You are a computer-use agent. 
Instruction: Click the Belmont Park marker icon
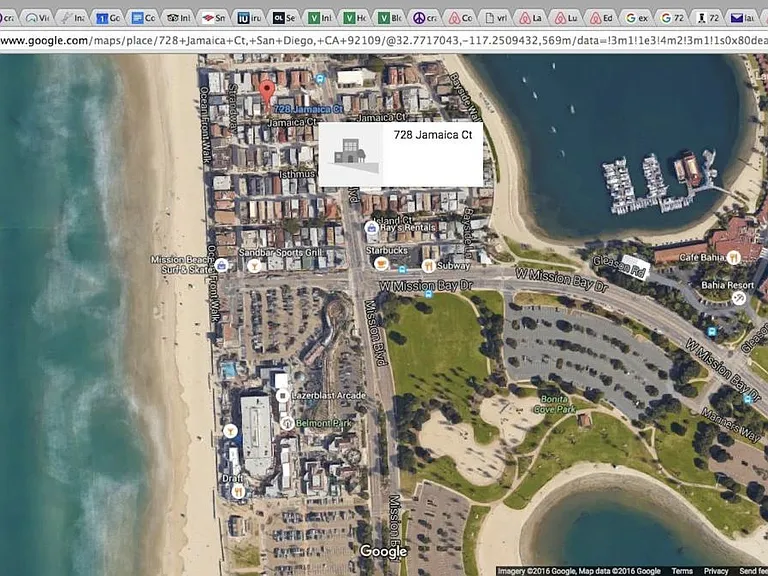(288, 423)
